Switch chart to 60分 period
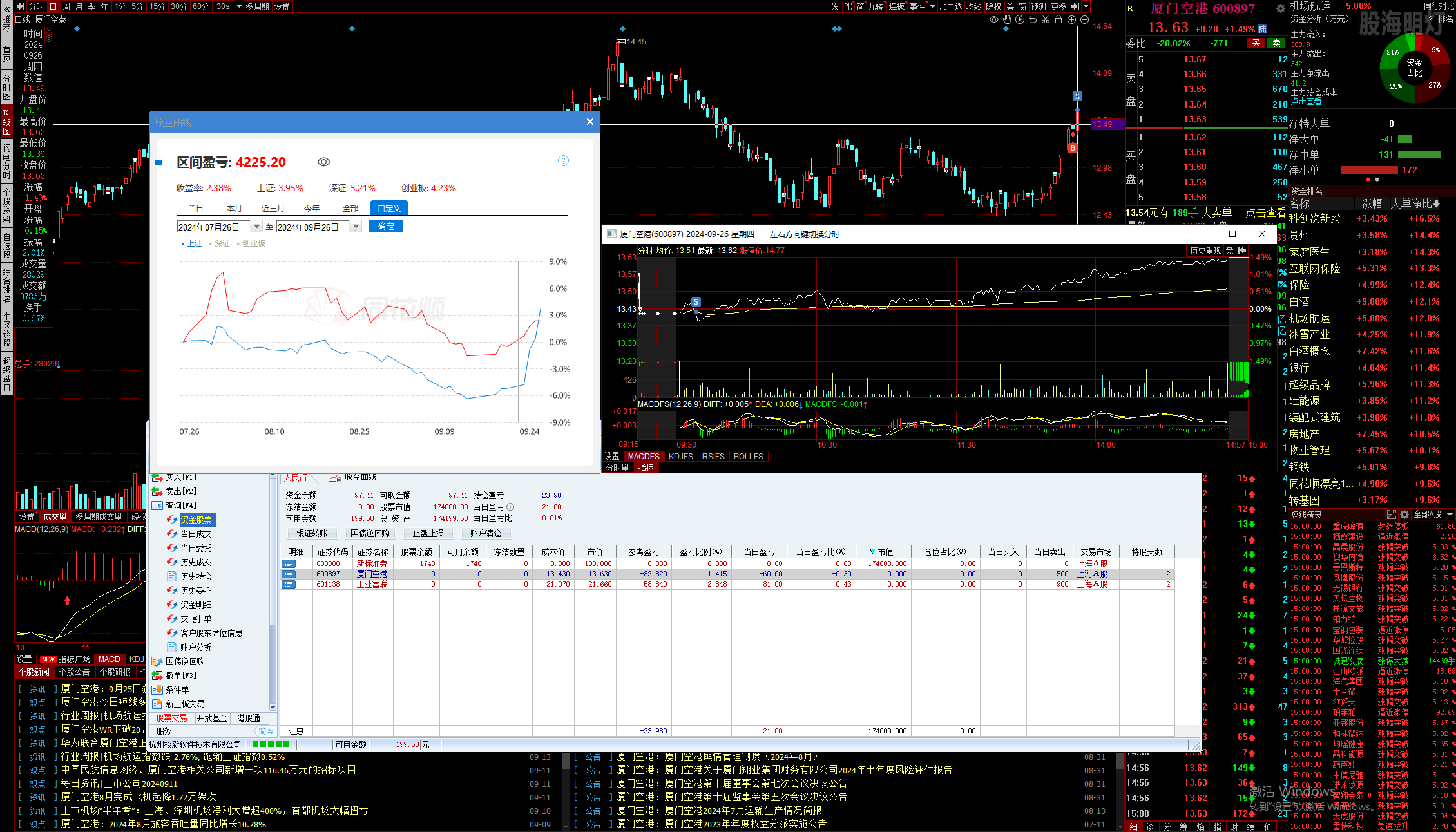The width and height of the screenshot is (1456, 832). click(200, 6)
